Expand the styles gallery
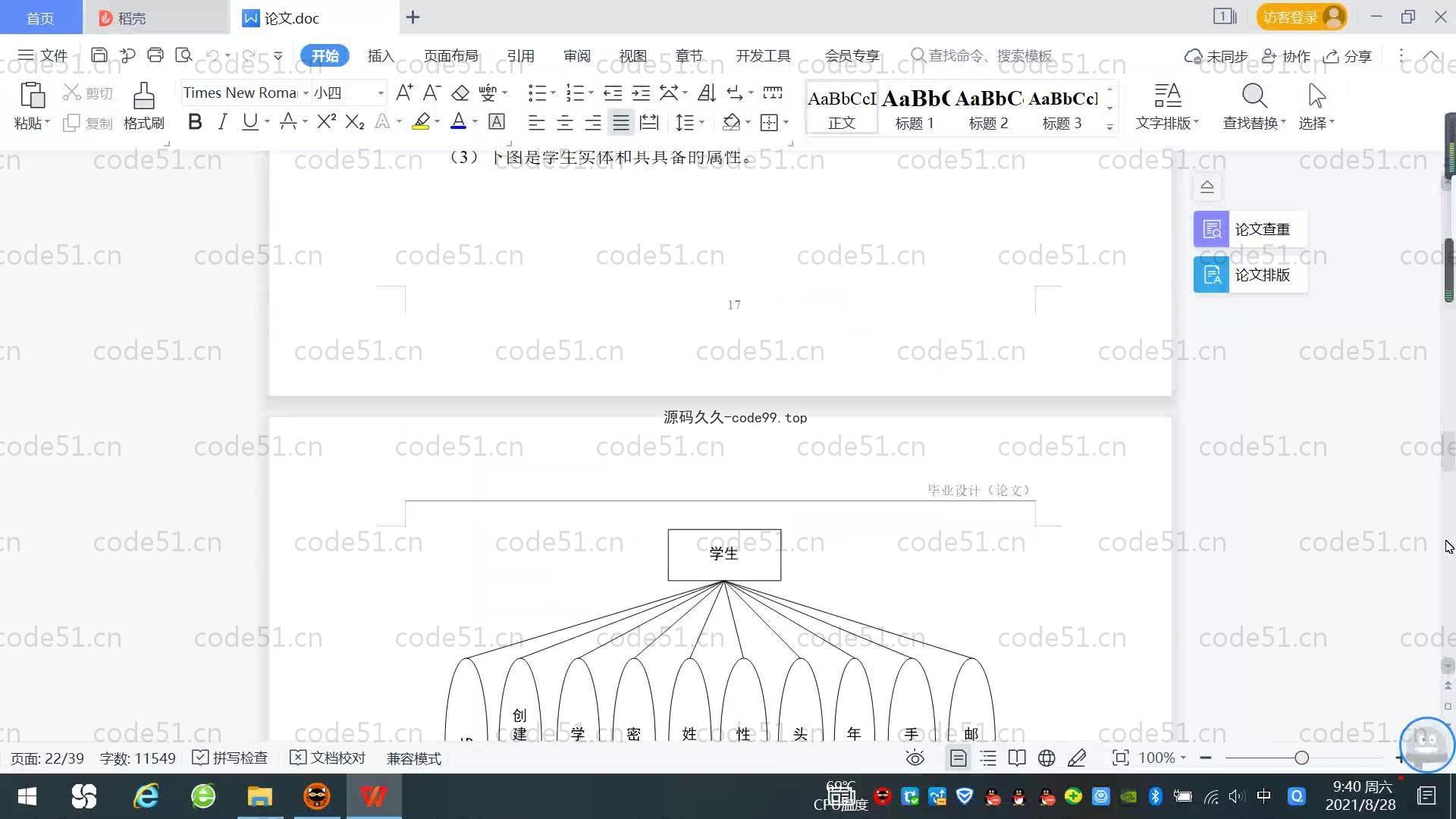Screen dimensions: 1456x819 [1109, 127]
